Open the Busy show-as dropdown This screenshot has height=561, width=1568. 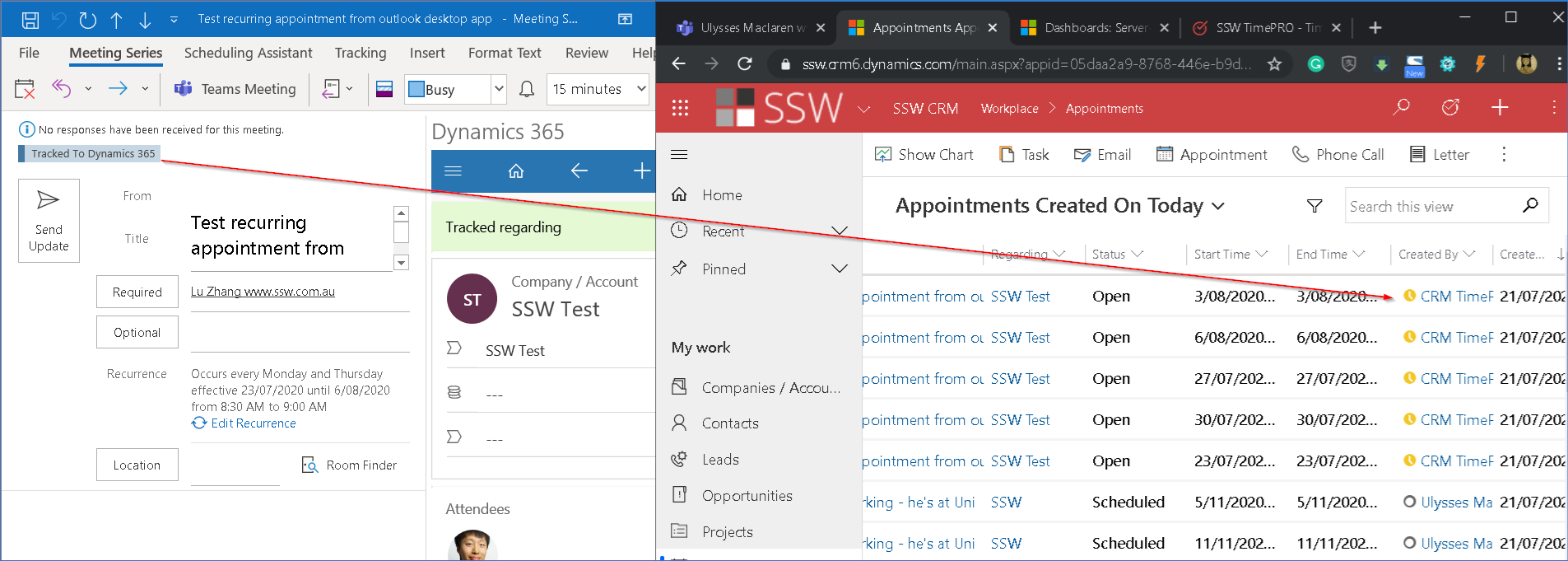[x=498, y=89]
